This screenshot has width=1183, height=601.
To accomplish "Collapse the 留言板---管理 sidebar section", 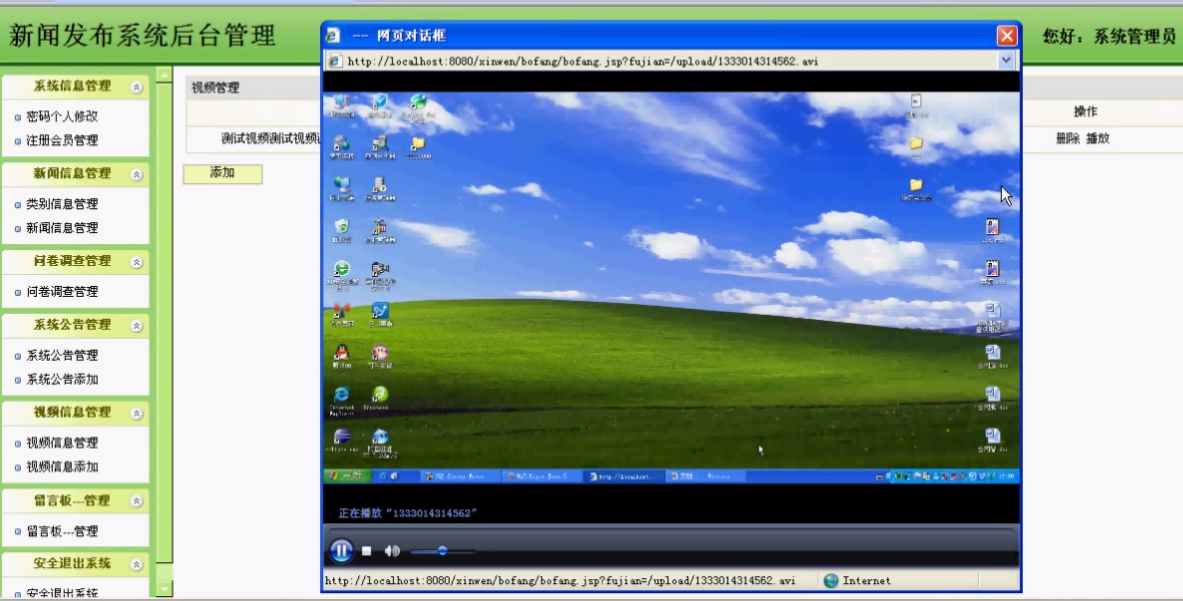I will [137, 501].
